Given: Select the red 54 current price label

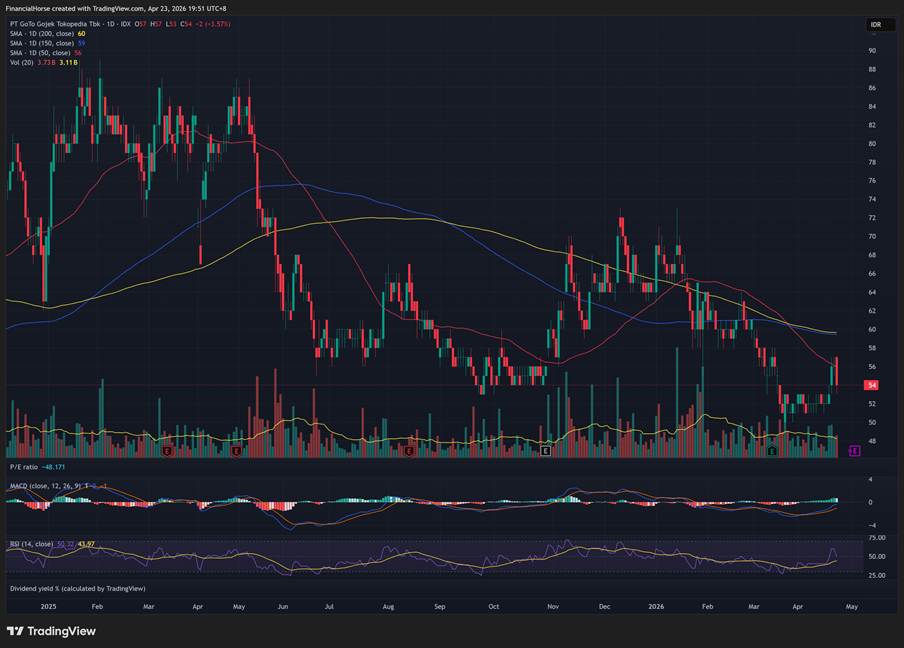Looking at the screenshot, I should (871, 385).
